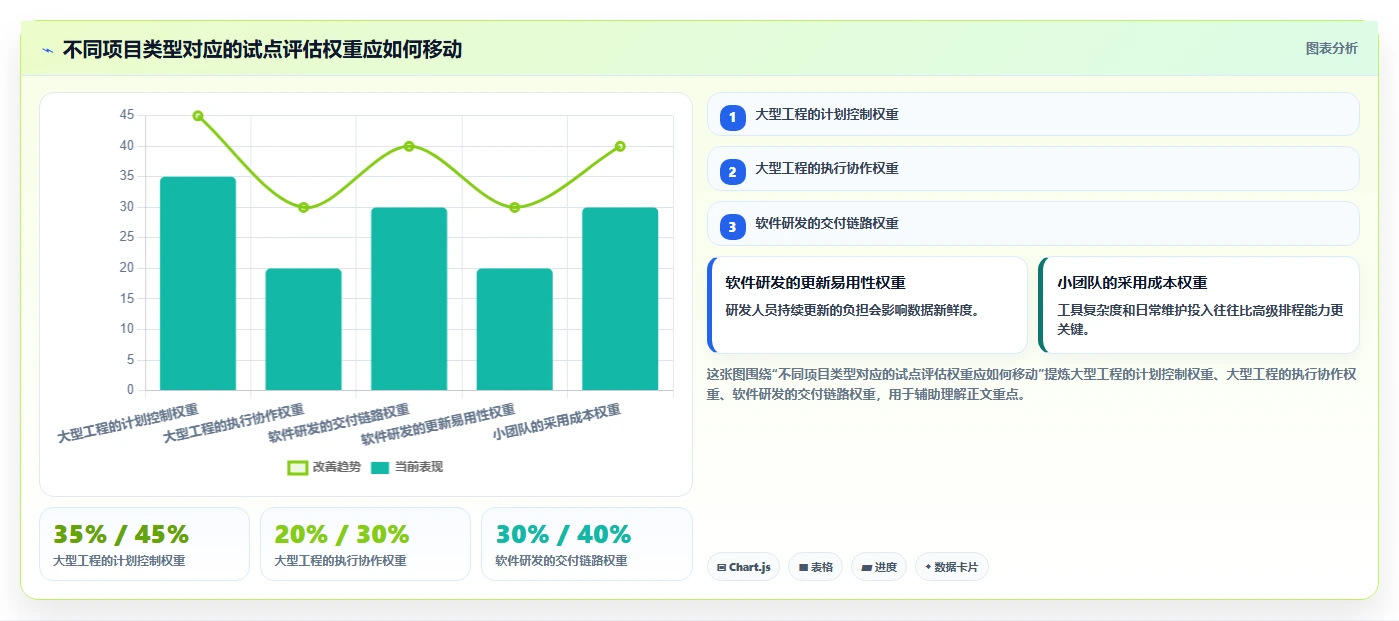Open list item 大型工程的执行协作权重
1399x621 pixels.
(1033, 169)
